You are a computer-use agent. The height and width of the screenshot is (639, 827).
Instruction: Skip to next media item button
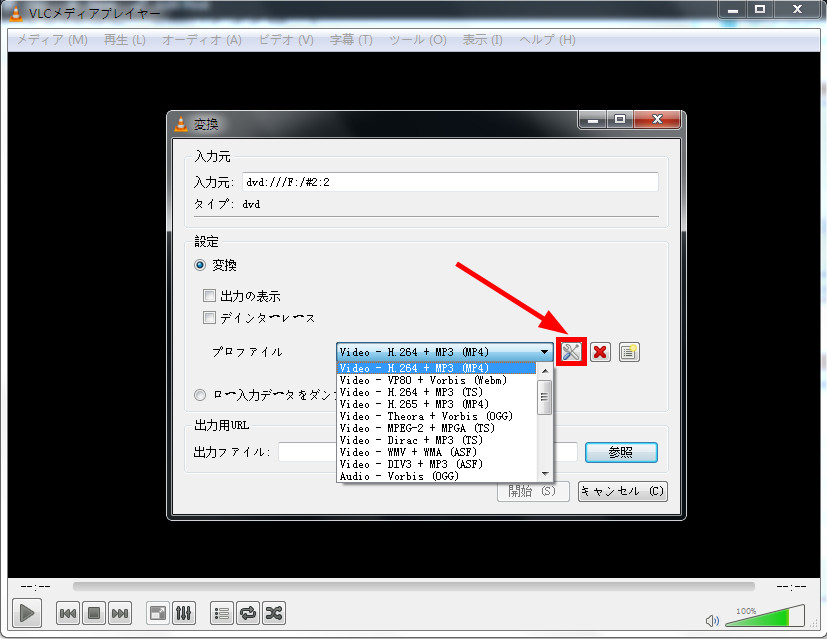pyautogui.click(x=120, y=613)
